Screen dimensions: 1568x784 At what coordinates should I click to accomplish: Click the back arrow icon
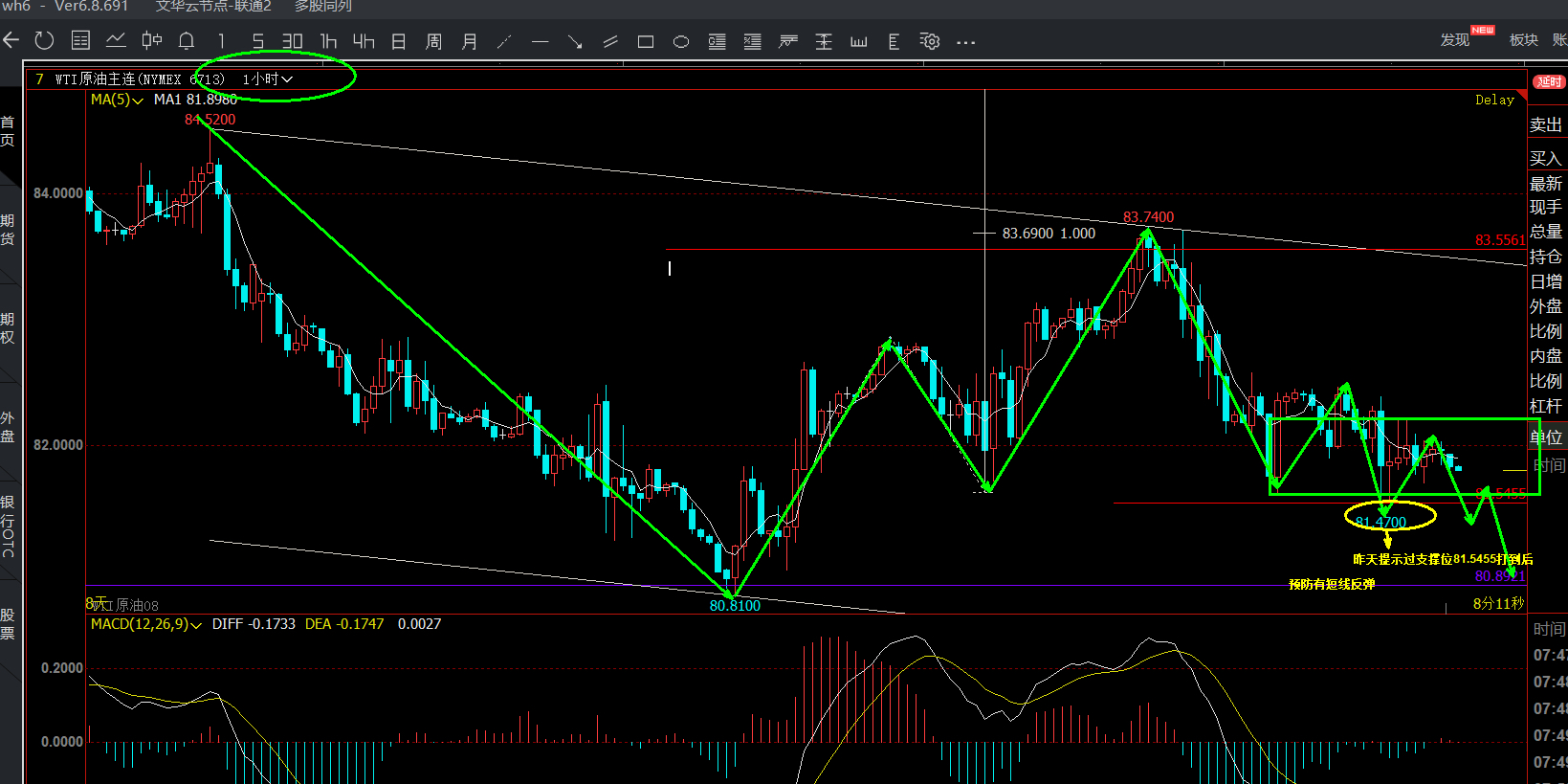11,40
